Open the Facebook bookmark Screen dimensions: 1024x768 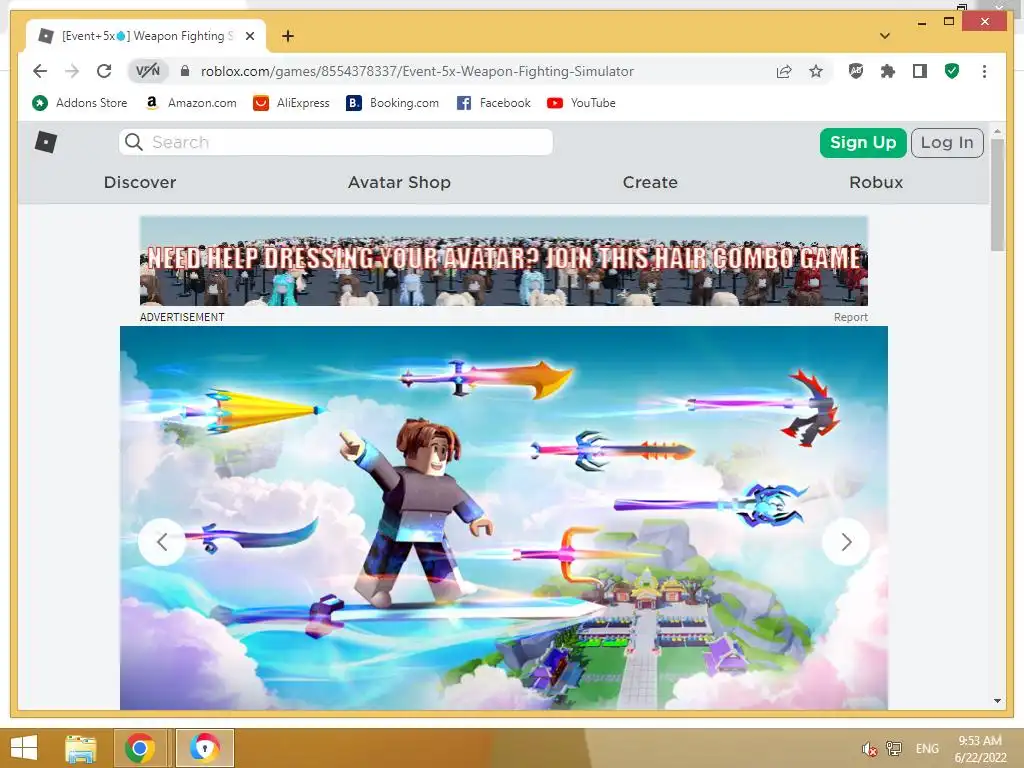click(x=494, y=103)
